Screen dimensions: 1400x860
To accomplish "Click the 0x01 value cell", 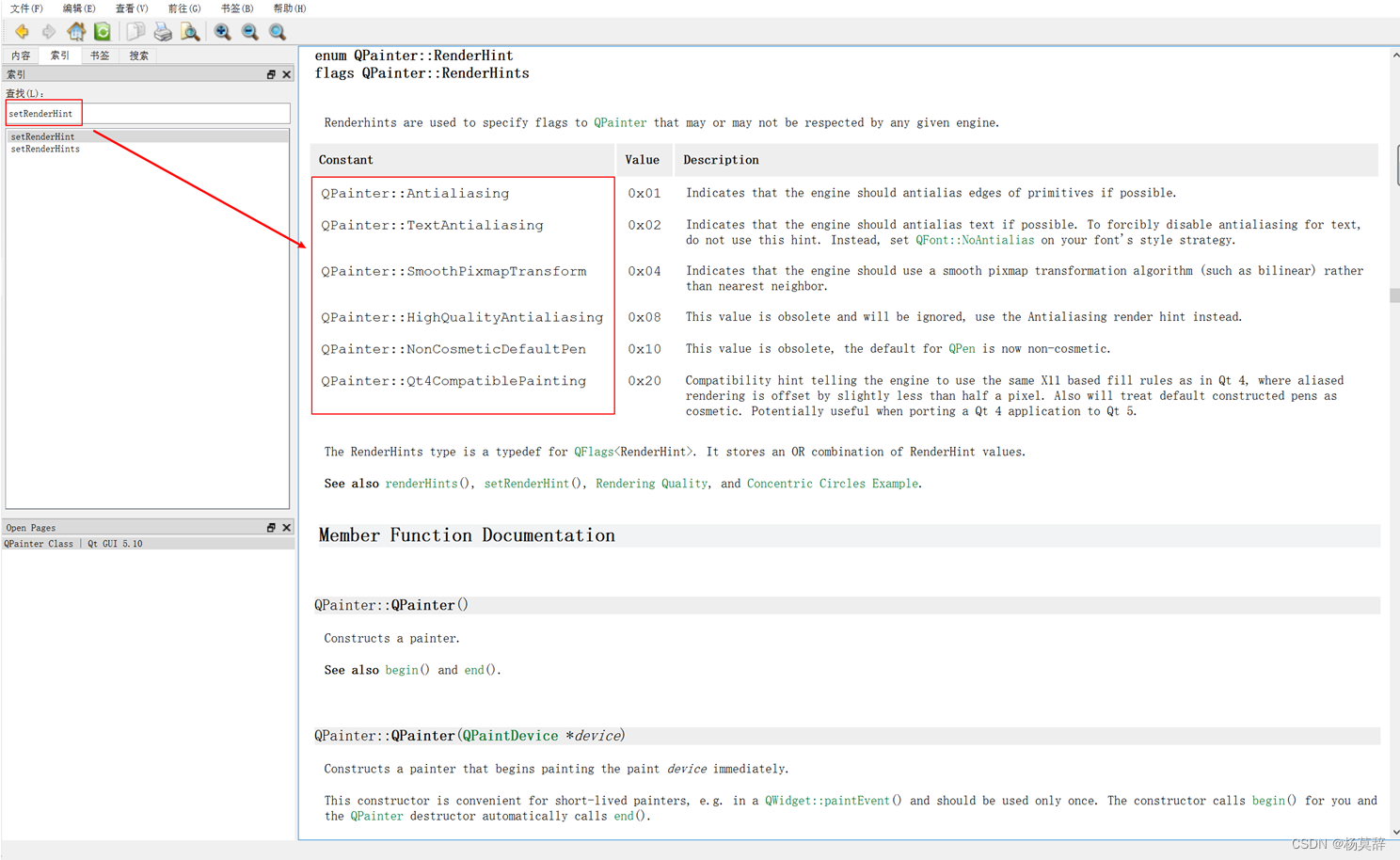I will 644,193.
